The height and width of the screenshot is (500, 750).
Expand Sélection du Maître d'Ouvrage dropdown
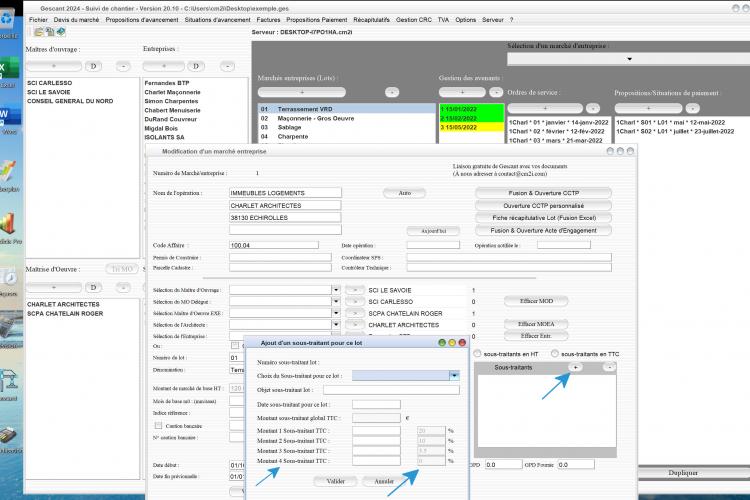pos(336,290)
